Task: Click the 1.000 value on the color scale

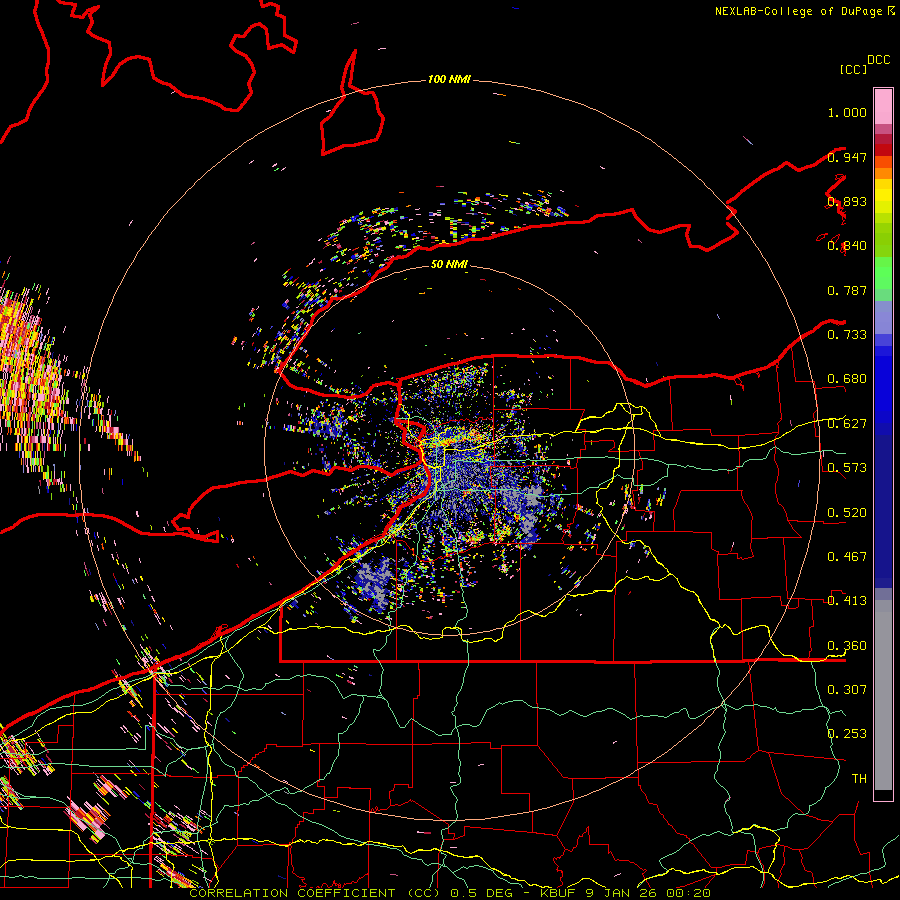Action: [x=847, y=112]
